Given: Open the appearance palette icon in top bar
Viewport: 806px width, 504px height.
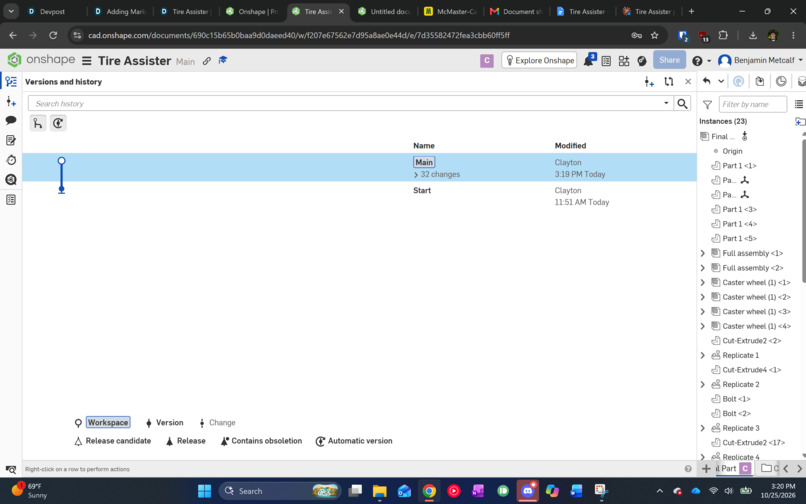Looking at the screenshot, I should pyautogui.click(x=642, y=61).
